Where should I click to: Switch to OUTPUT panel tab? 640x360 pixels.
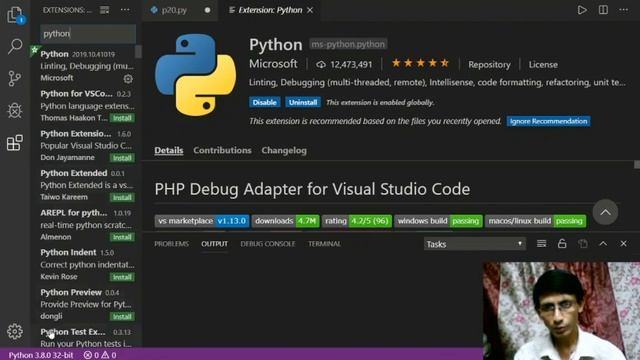point(214,244)
